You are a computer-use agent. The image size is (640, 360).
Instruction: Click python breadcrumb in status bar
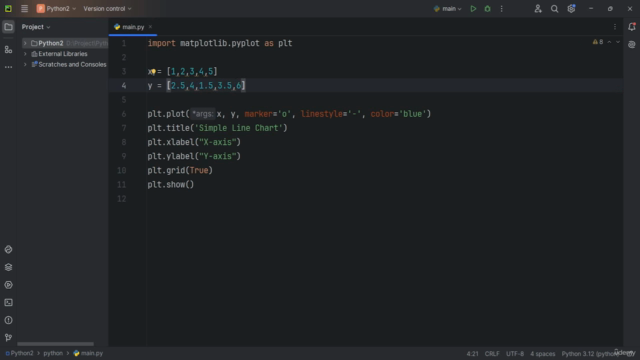(53, 353)
